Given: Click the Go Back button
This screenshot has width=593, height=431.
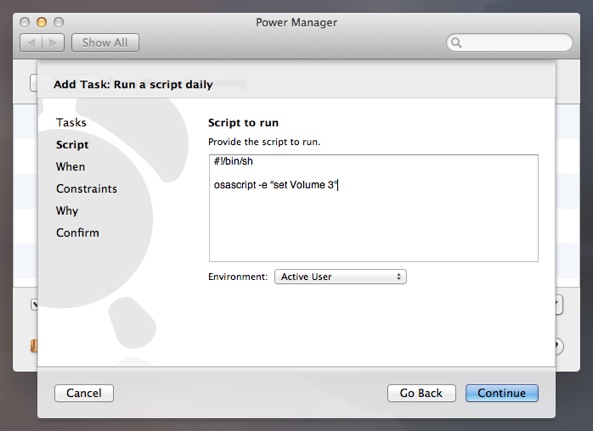Looking at the screenshot, I should pos(421,393).
